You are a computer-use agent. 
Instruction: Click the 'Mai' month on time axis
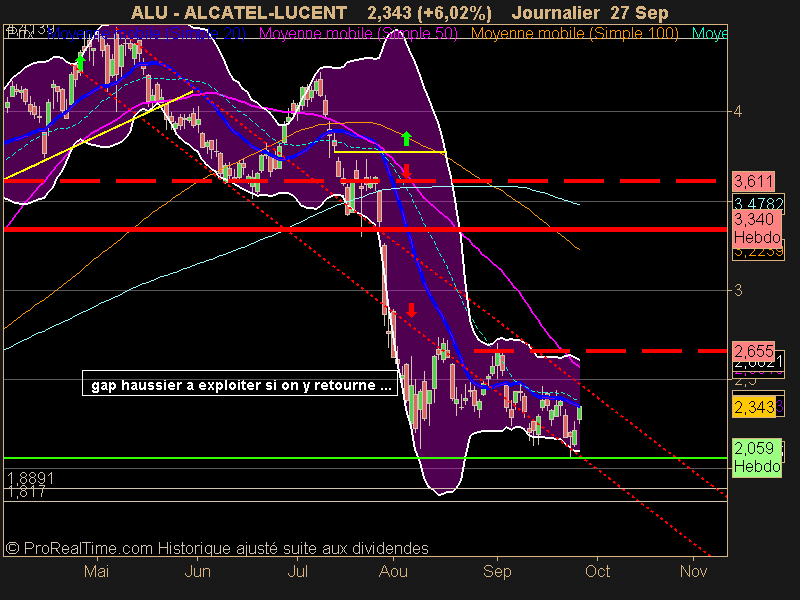coord(96,571)
